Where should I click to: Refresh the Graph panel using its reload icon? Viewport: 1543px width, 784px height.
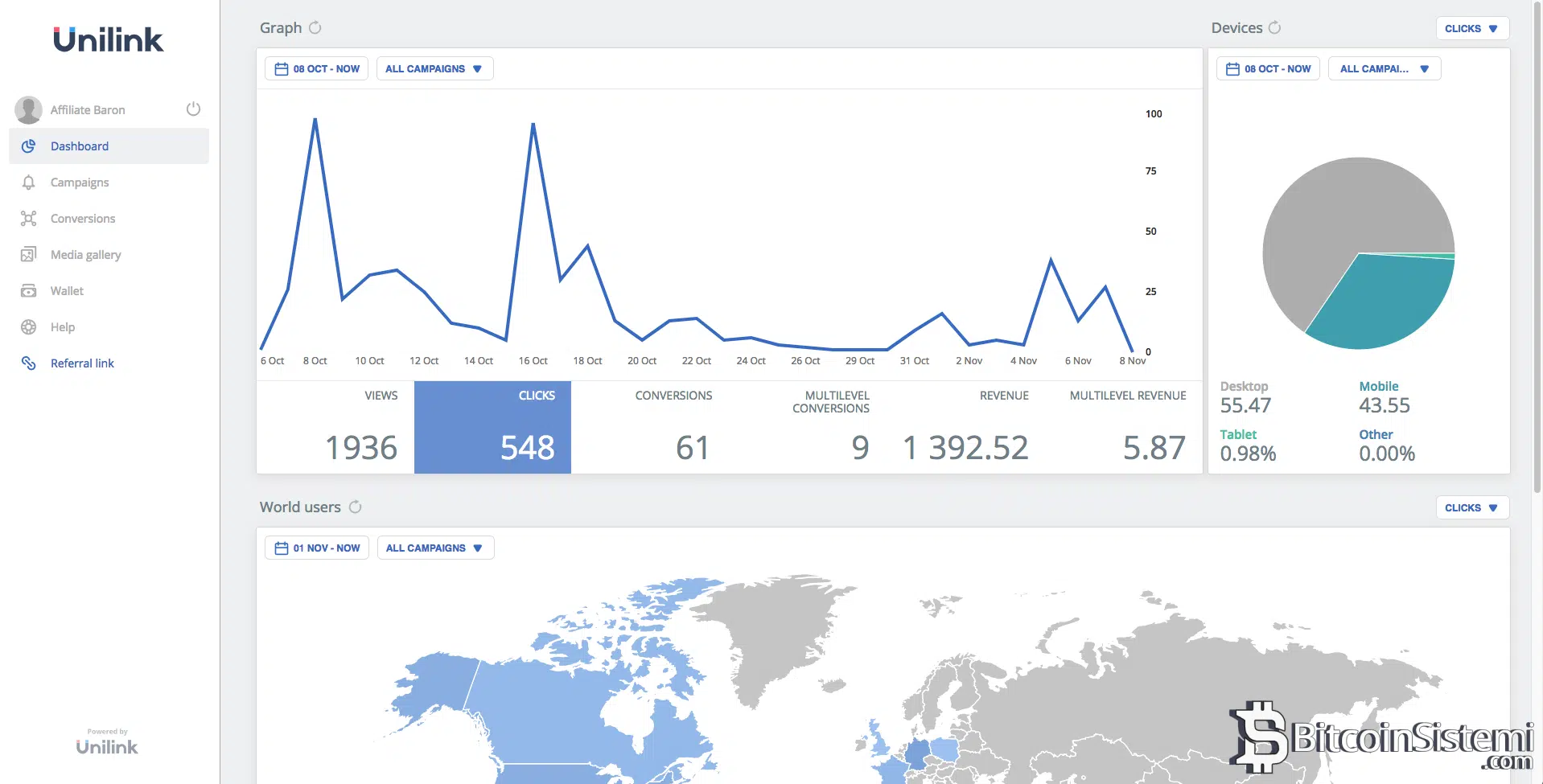coord(315,28)
